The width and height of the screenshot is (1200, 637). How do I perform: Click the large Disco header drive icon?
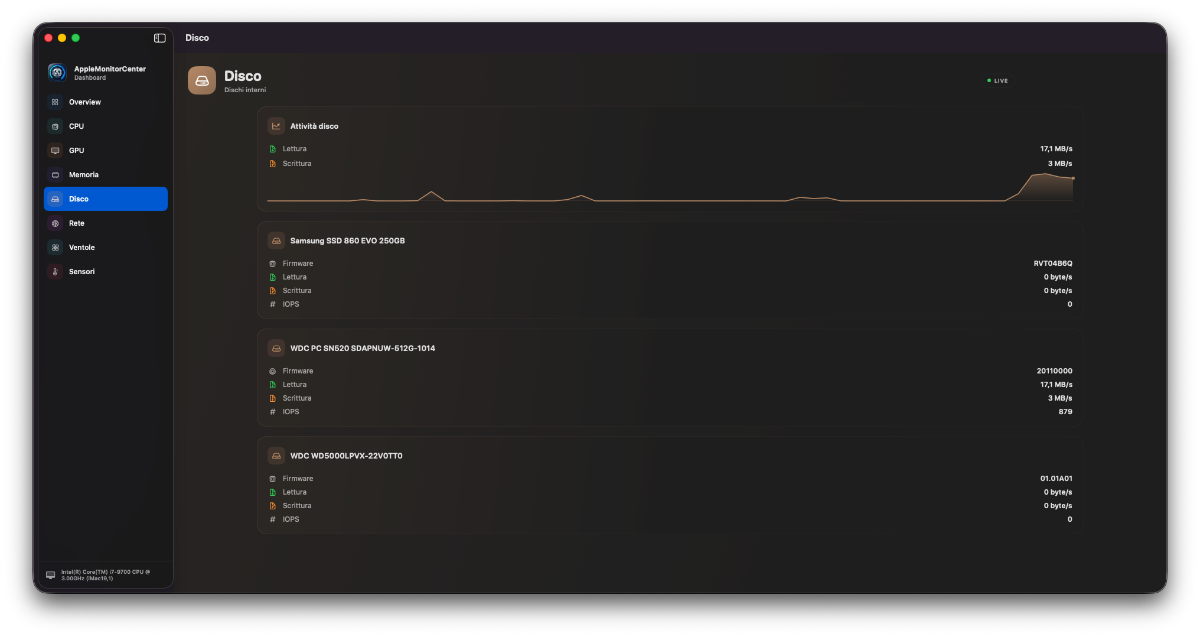point(202,80)
